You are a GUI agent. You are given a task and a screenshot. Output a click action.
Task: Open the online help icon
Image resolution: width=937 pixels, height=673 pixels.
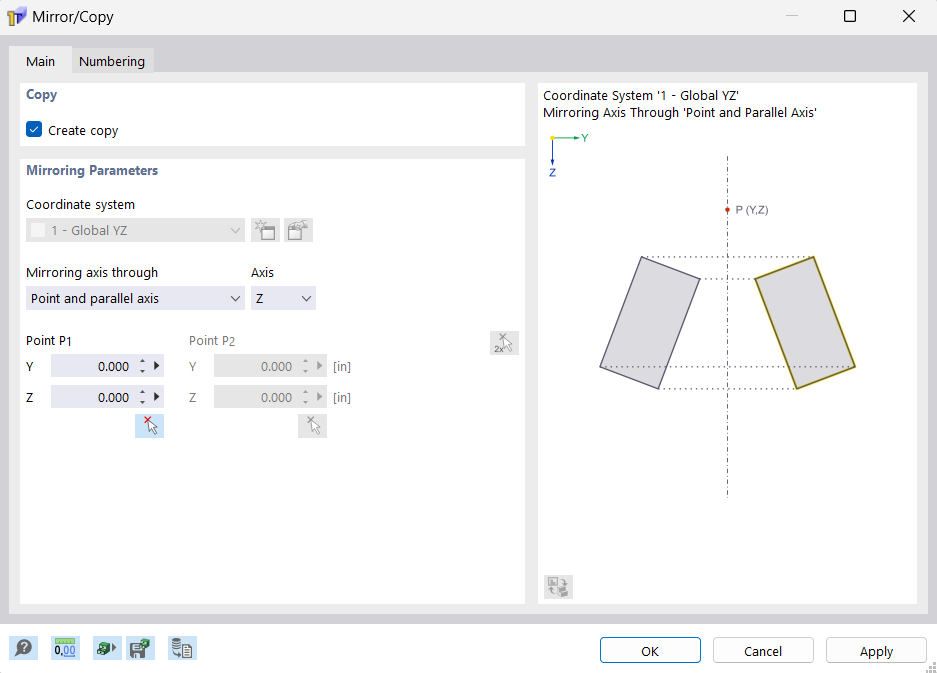[22, 648]
